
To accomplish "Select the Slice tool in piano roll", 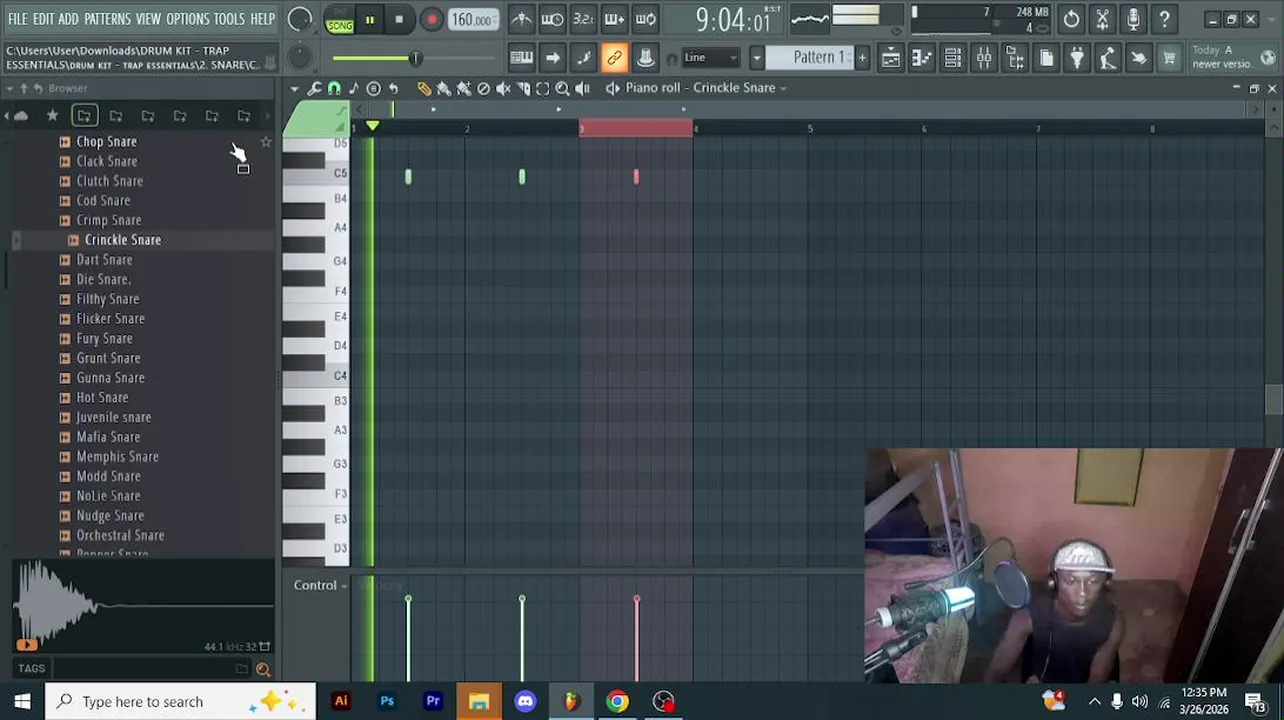I will (523, 88).
